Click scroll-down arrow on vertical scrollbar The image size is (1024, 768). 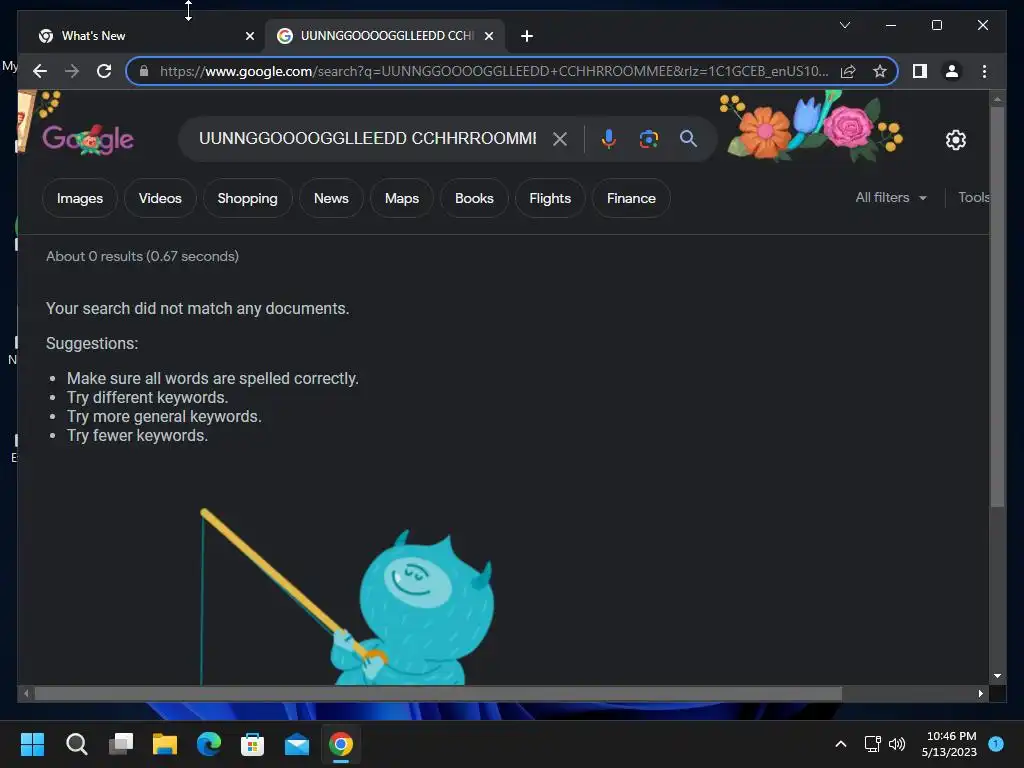(997, 676)
